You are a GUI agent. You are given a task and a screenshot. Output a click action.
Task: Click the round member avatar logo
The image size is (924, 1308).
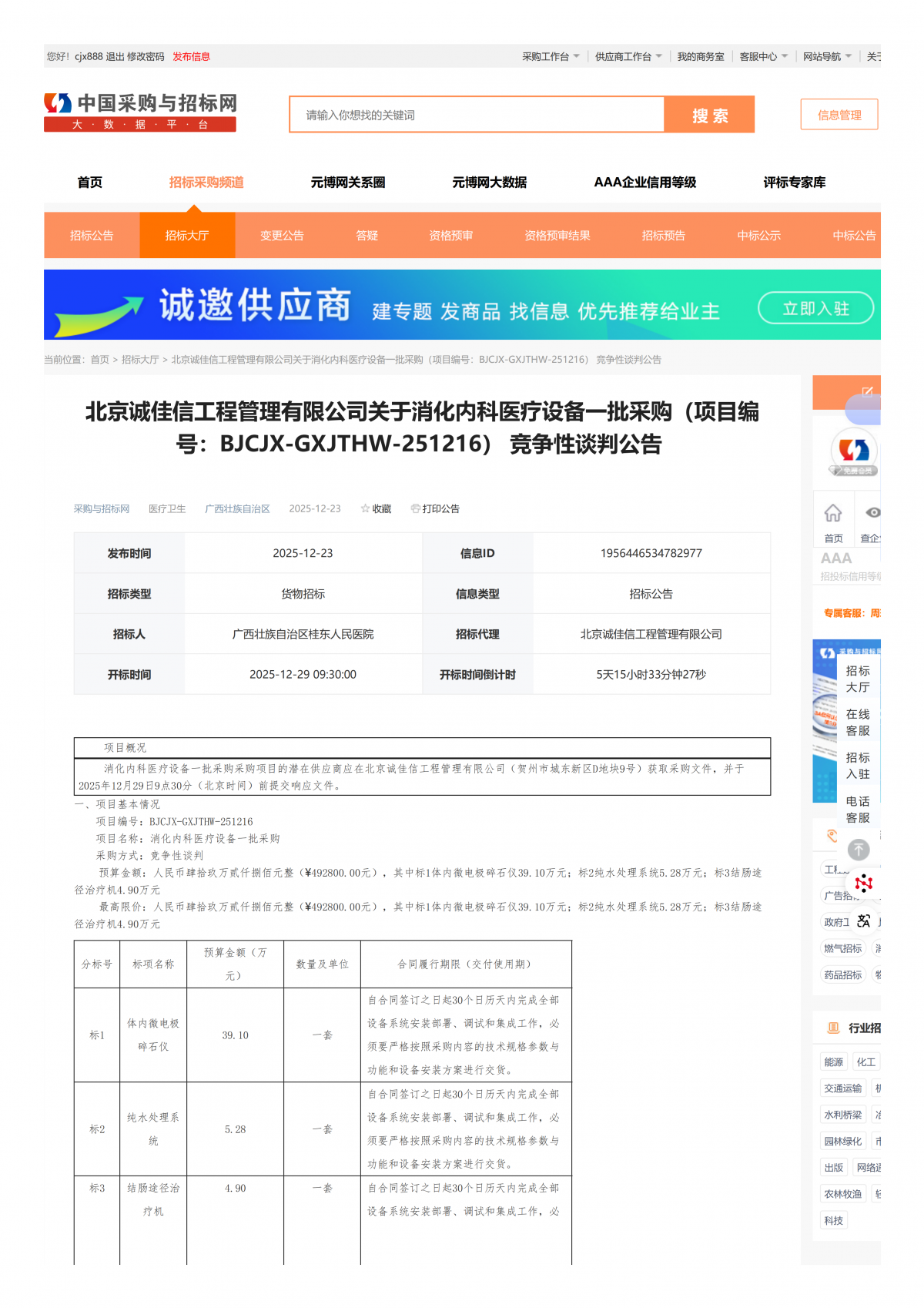853,450
